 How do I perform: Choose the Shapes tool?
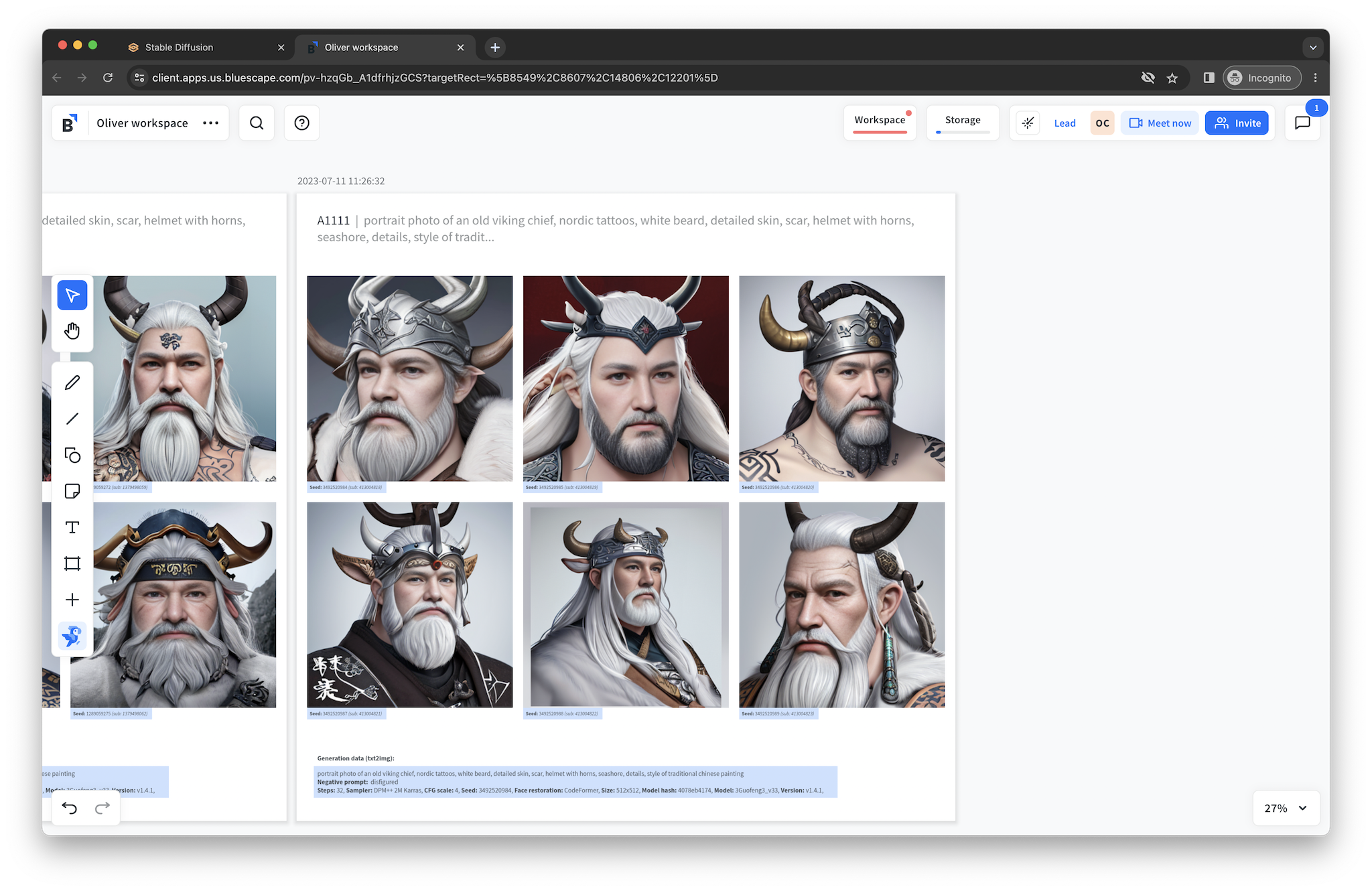(x=72, y=456)
